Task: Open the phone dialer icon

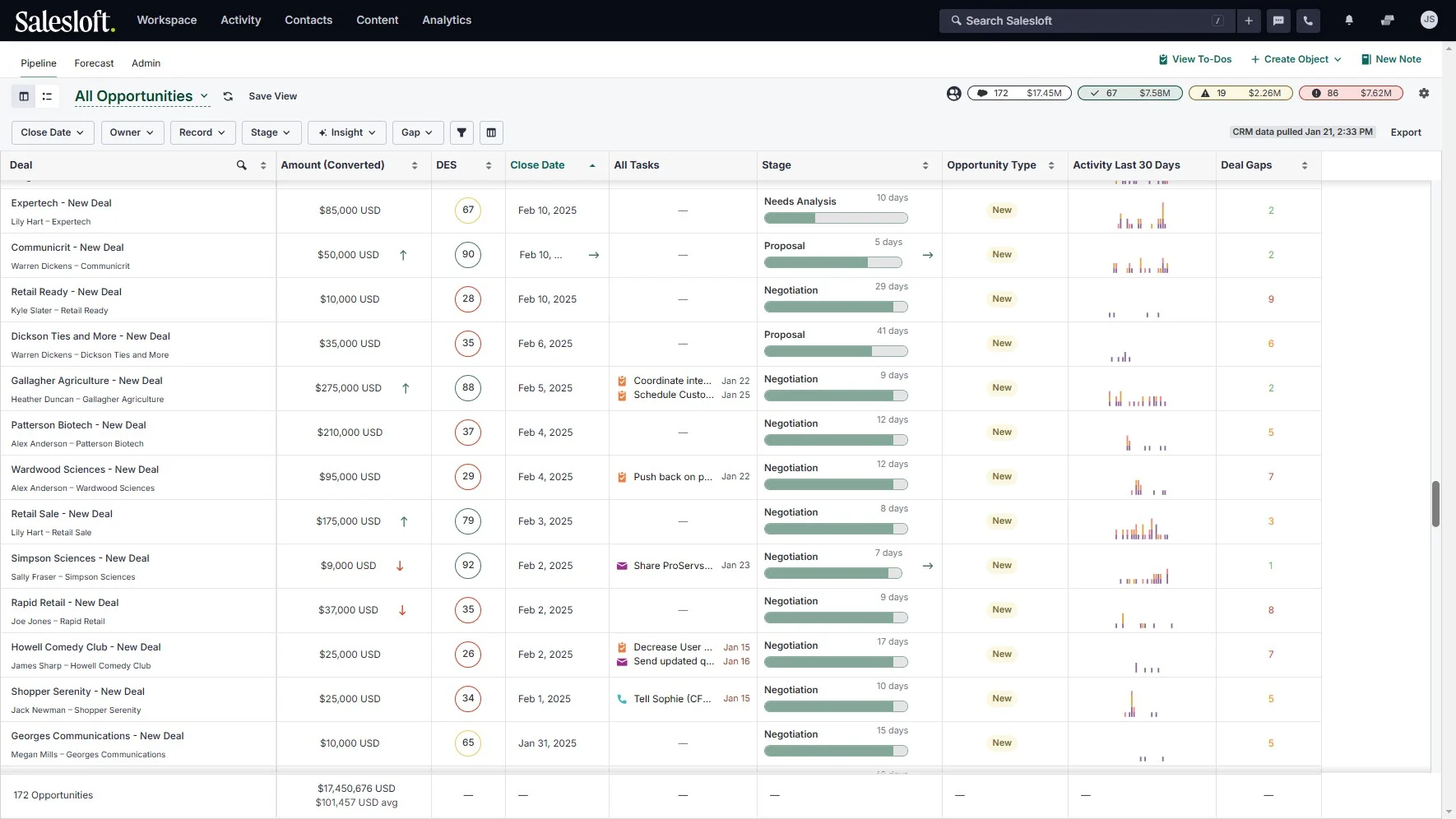Action: click(1308, 21)
